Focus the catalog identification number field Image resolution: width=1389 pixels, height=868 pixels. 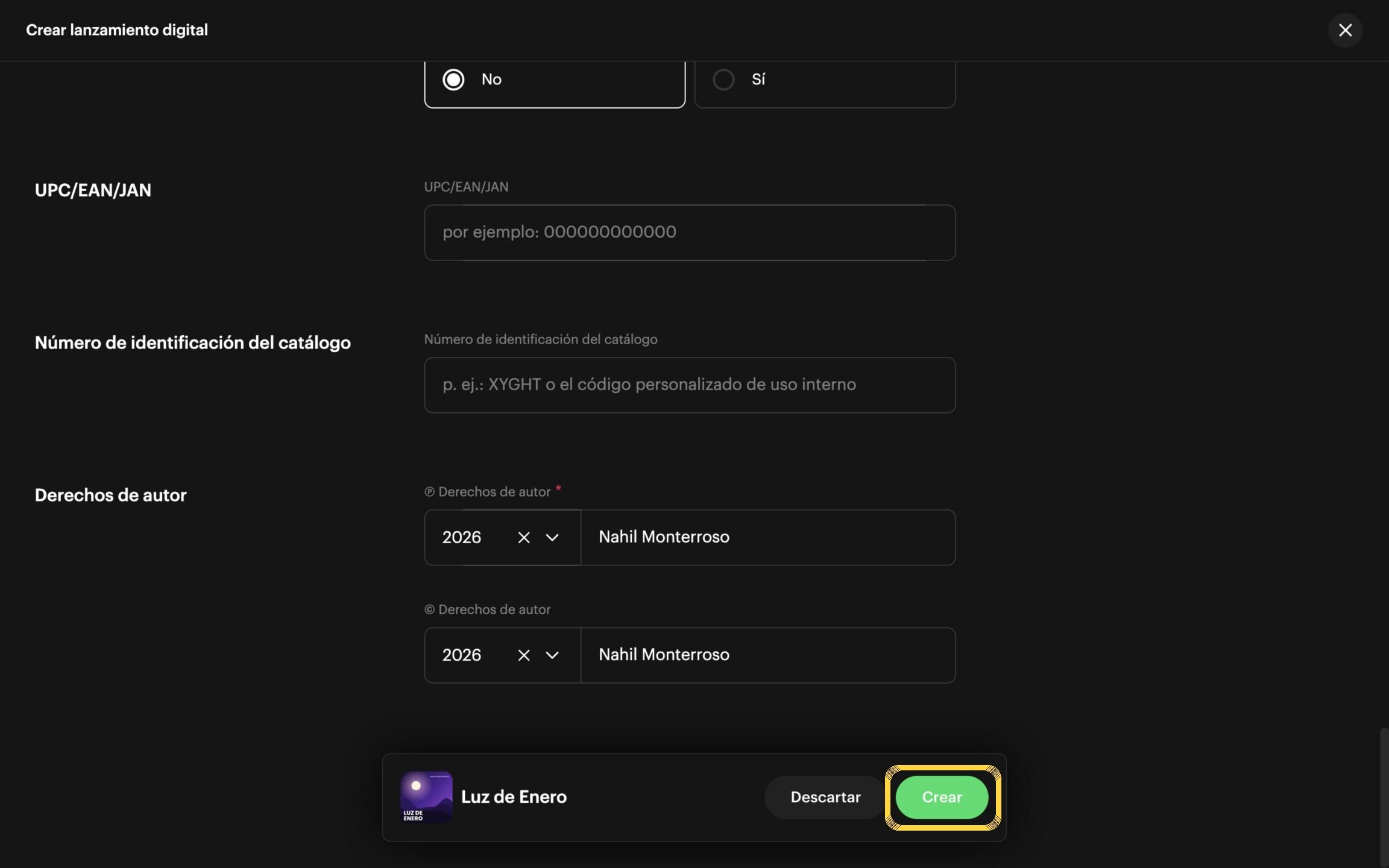(690, 385)
